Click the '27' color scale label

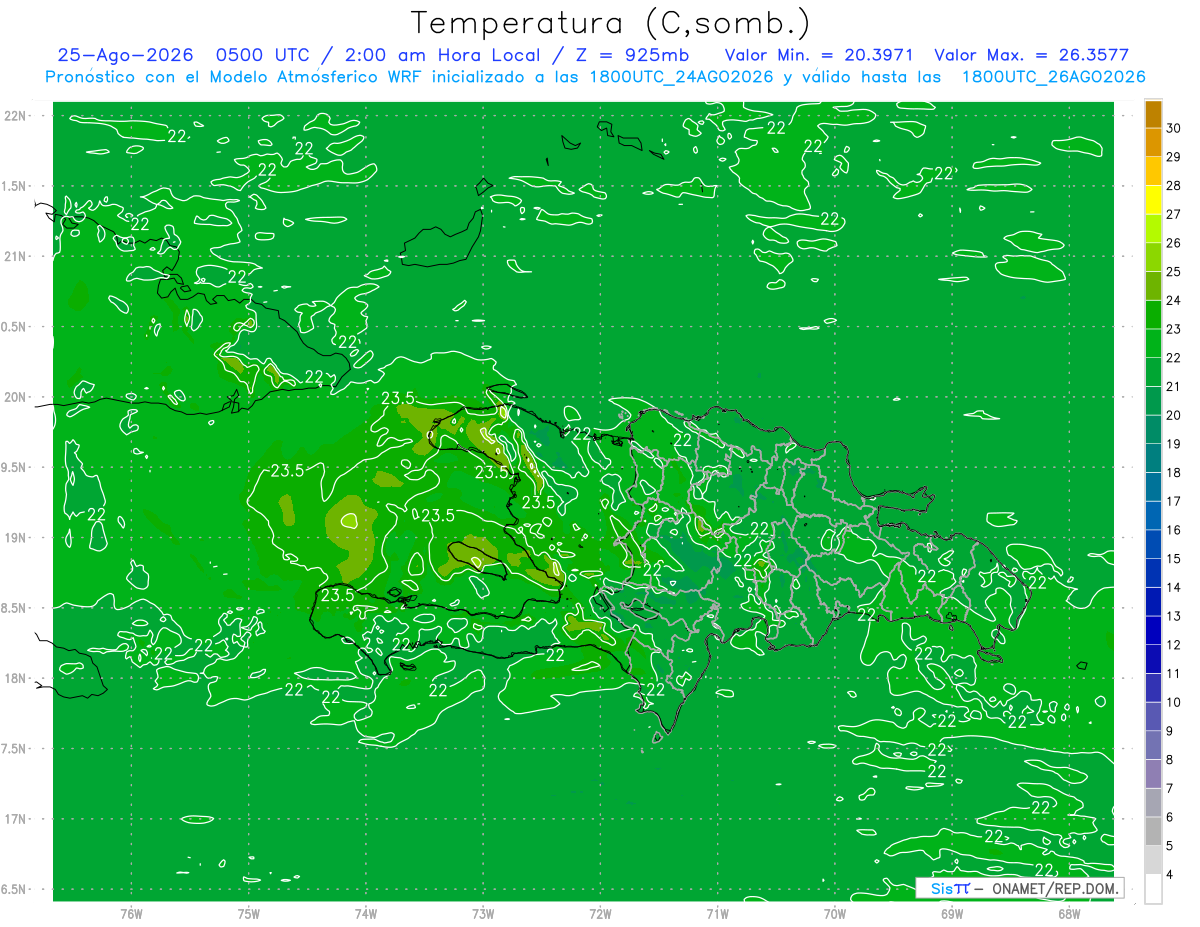click(1174, 214)
